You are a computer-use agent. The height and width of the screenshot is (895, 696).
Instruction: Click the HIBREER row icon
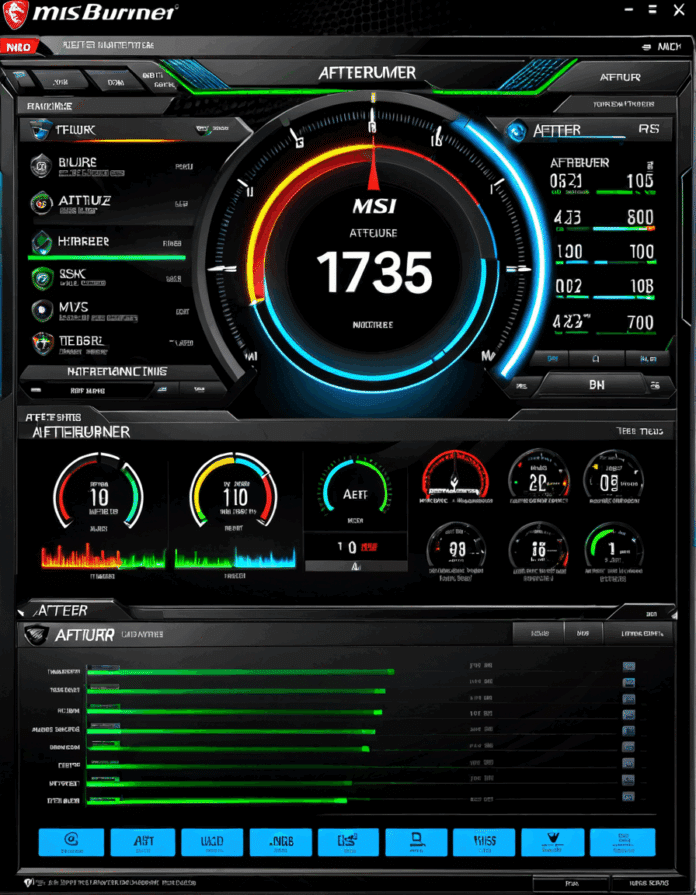41,241
